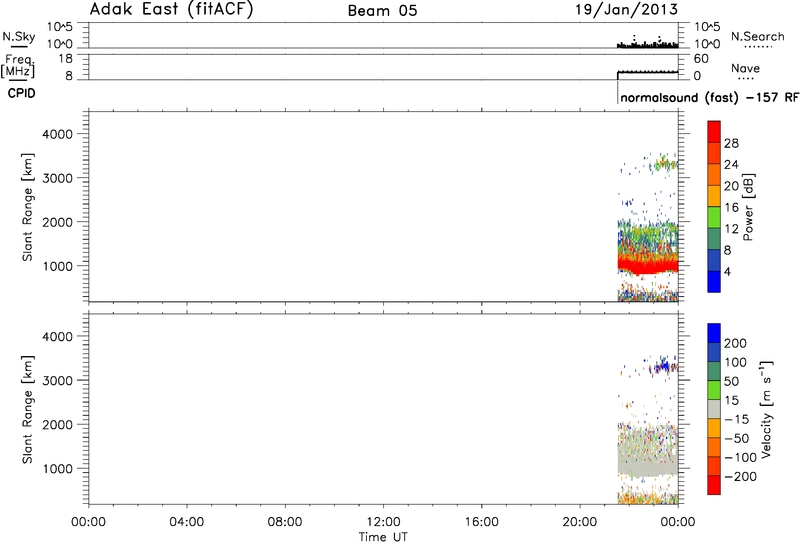Click the Velocity [m s⁻¹] colorbar
The width and height of the screenshot is (800, 543).
[x=714, y=408]
